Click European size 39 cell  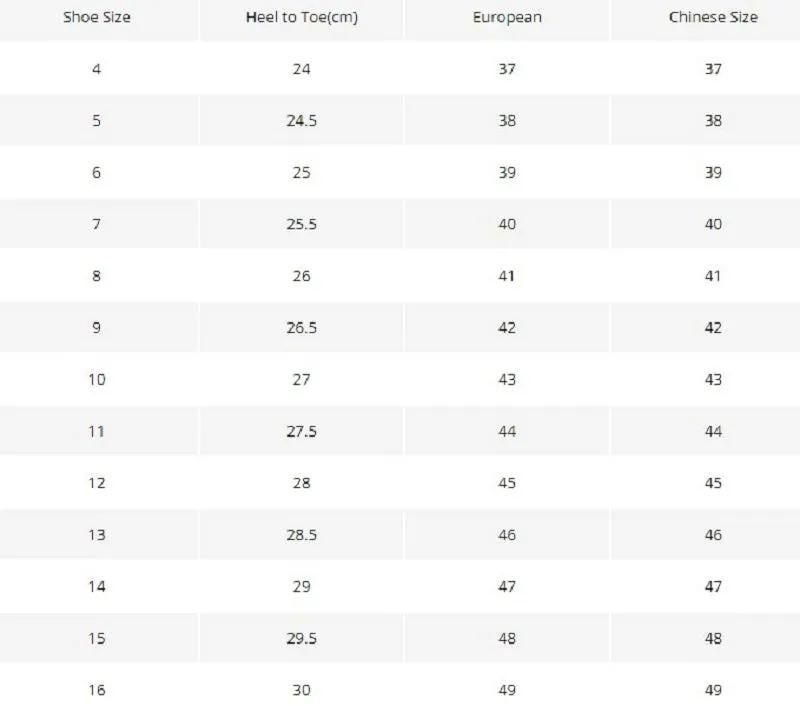pyautogui.click(x=507, y=172)
